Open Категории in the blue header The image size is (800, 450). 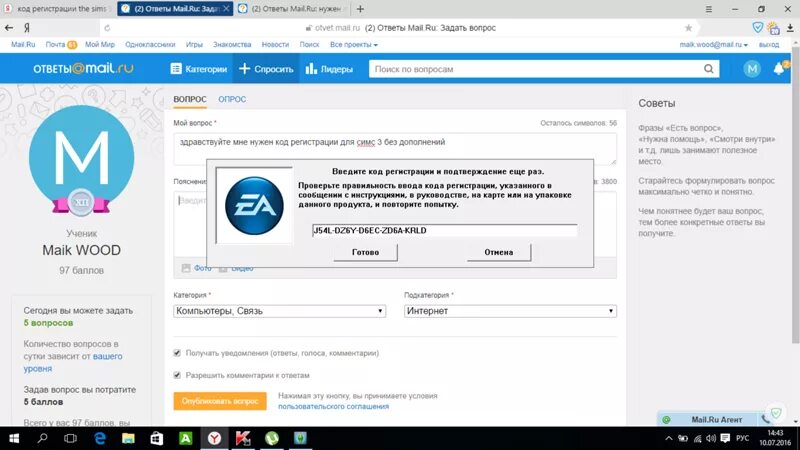(x=199, y=69)
